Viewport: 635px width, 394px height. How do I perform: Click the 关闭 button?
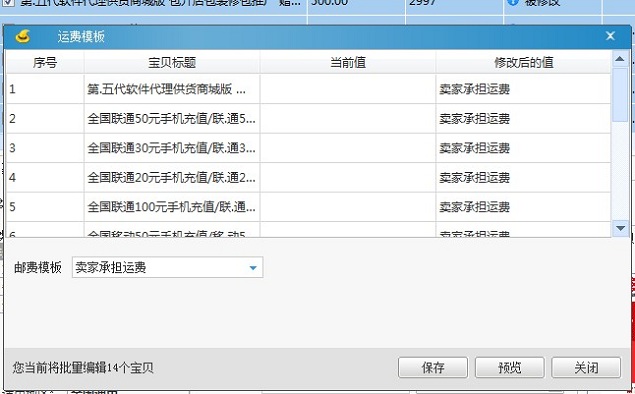coord(586,368)
